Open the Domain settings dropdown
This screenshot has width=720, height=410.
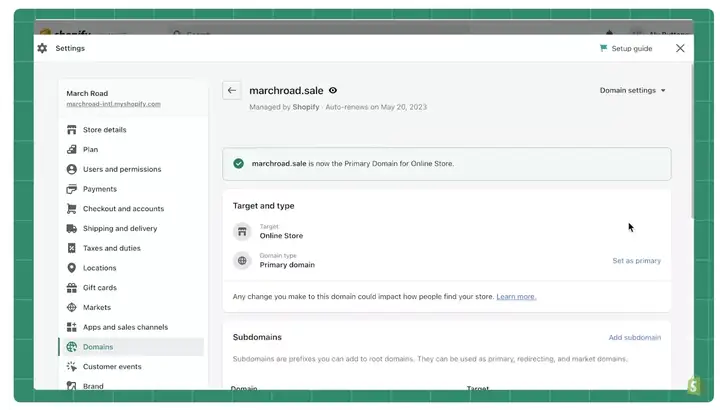pos(632,90)
